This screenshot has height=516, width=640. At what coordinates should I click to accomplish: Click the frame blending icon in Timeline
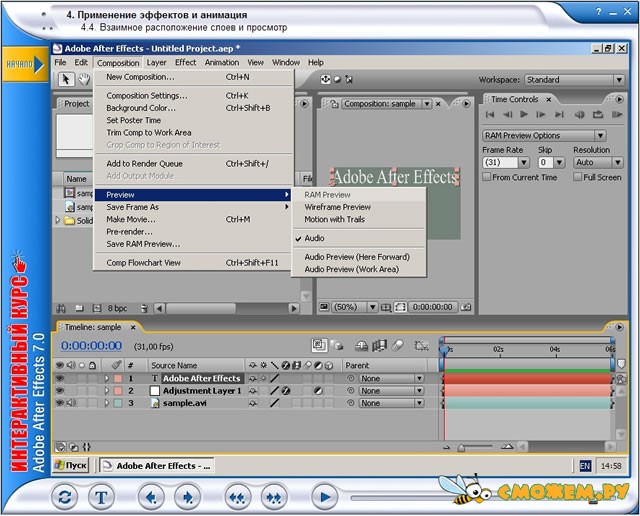(379, 346)
